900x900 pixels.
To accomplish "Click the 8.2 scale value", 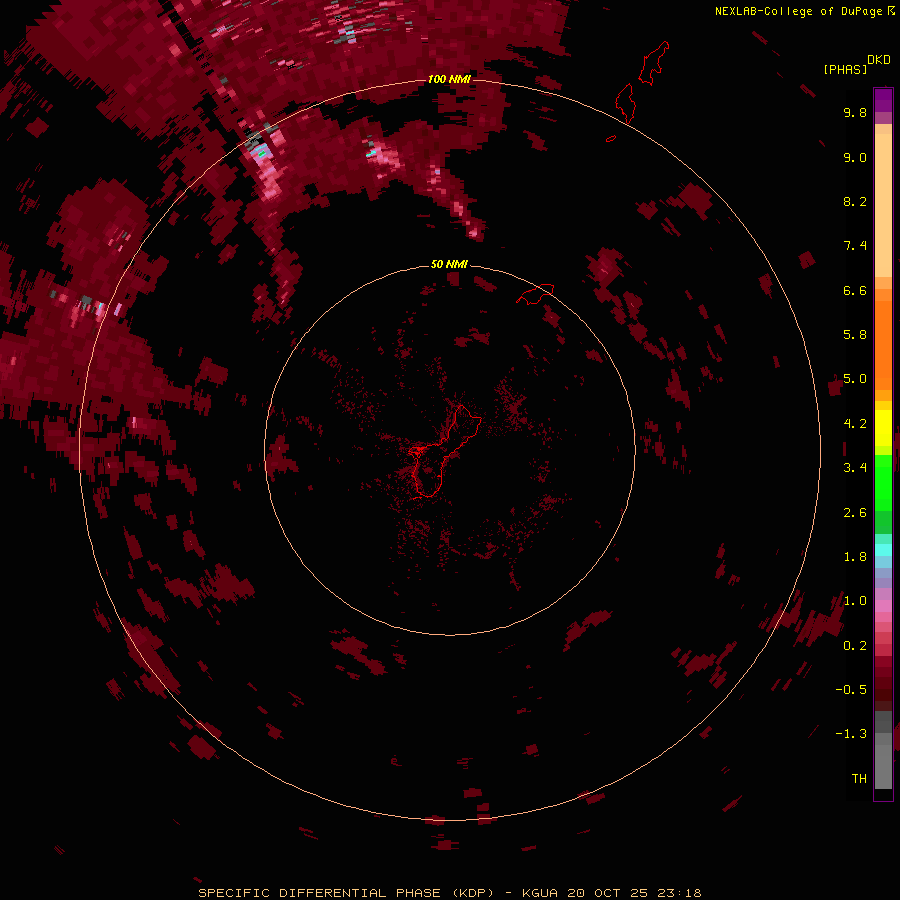I will 855,201.
